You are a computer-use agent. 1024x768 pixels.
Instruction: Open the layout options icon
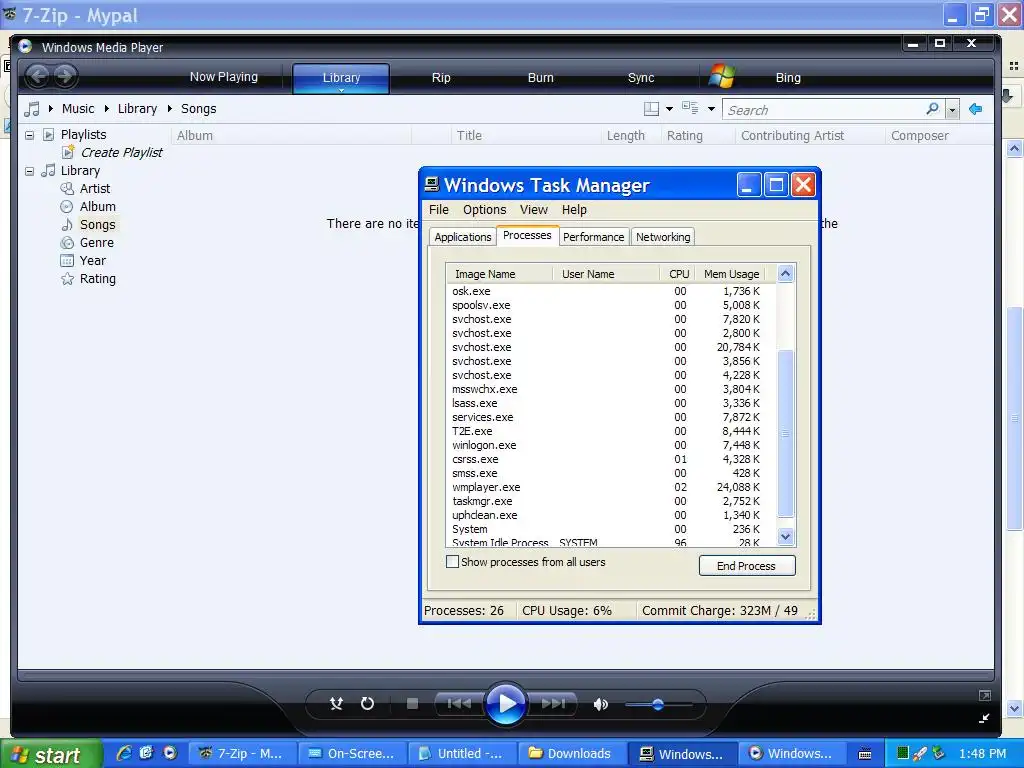[x=651, y=109]
